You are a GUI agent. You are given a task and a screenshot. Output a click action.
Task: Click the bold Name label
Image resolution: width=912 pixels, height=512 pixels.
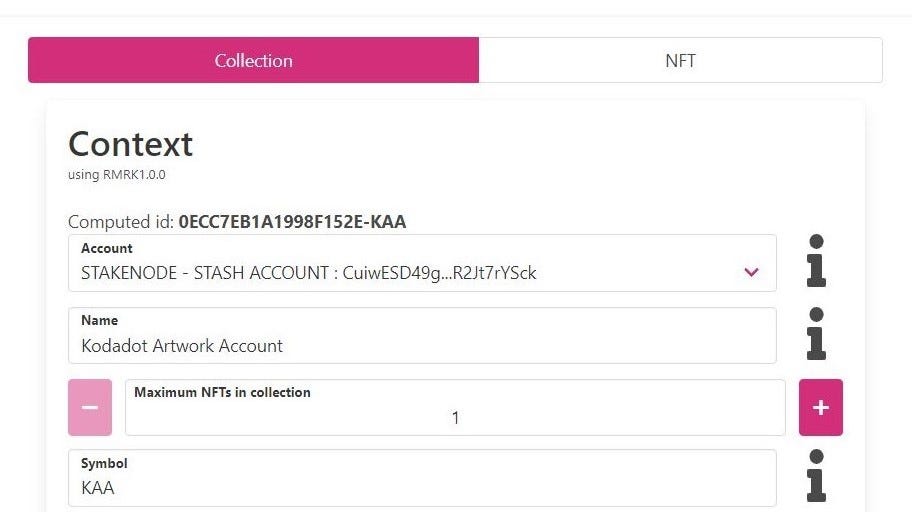99,321
